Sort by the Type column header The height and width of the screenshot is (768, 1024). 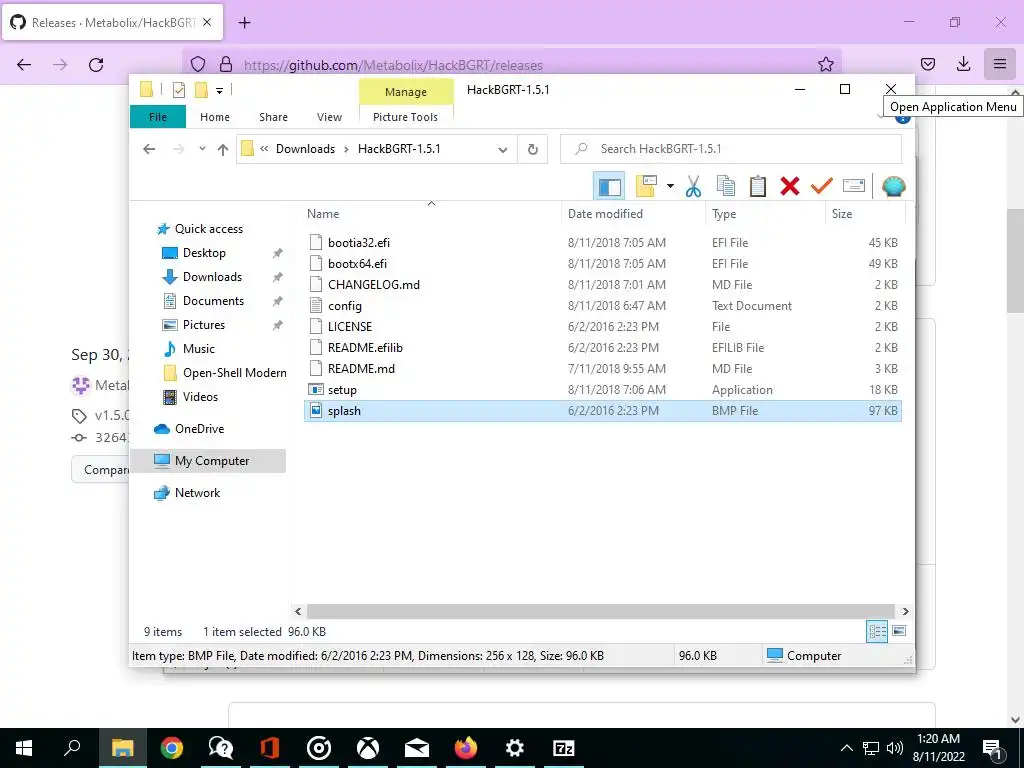[x=765, y=214]
